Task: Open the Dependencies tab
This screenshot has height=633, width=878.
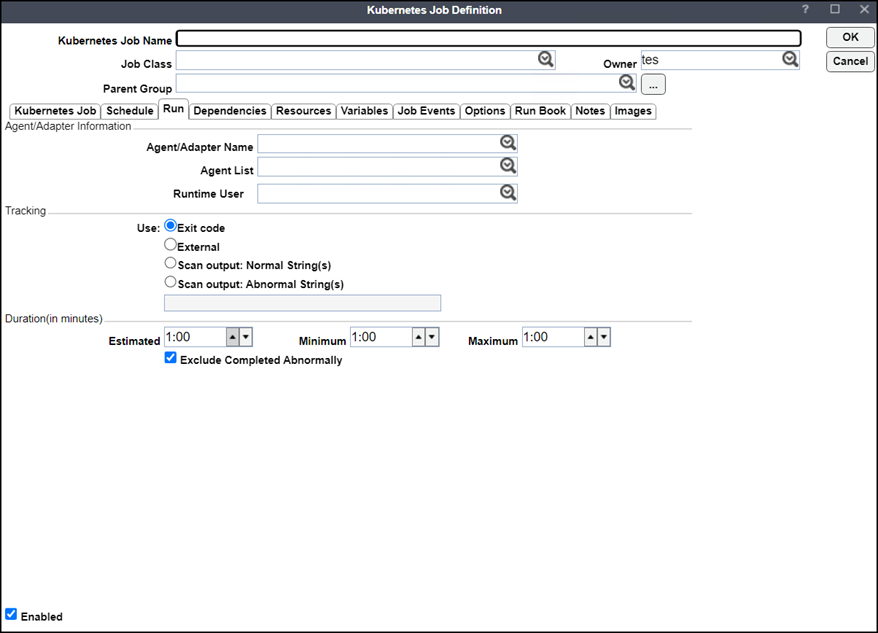Action: click(x=230, y=111)
